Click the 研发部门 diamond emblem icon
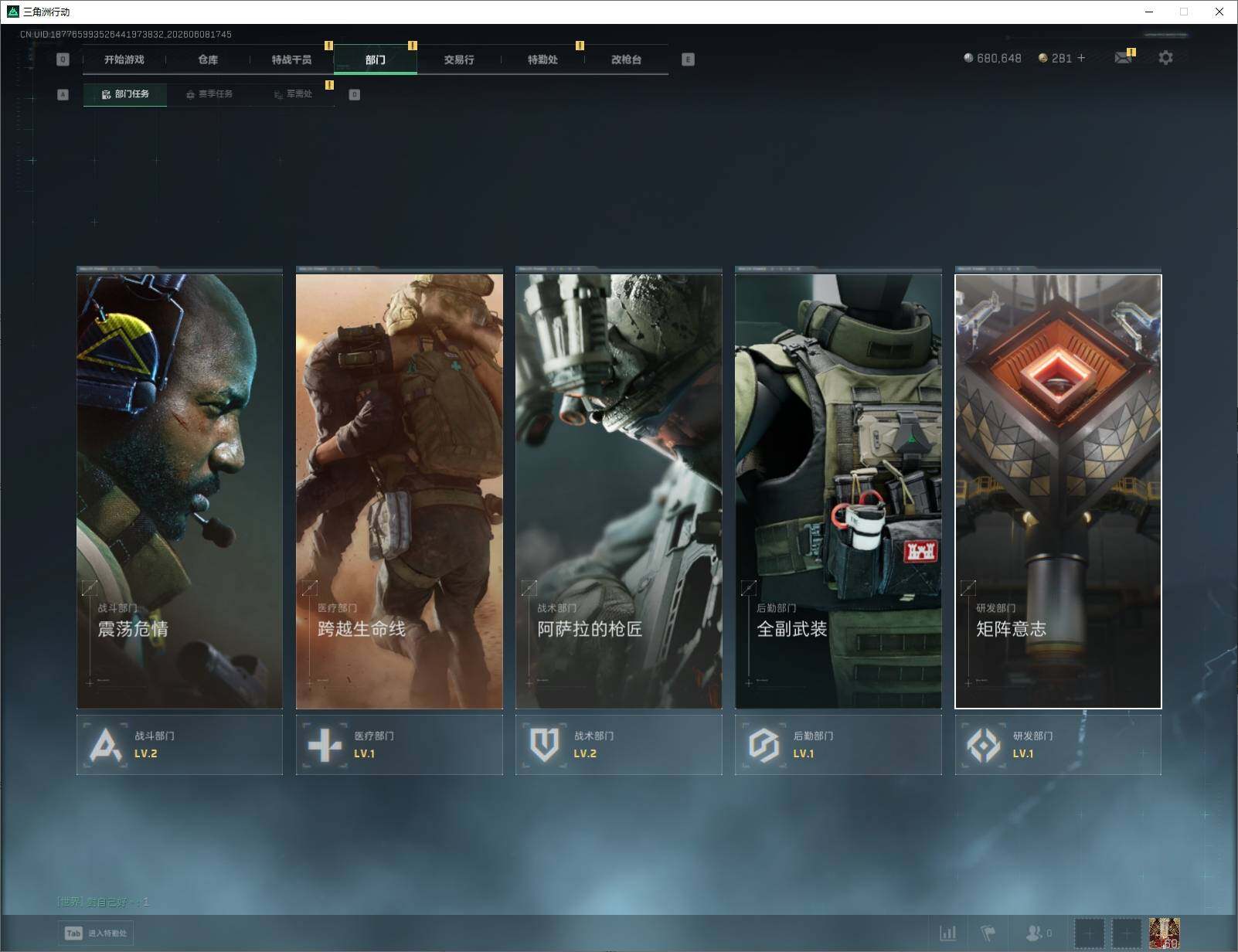This screenshot has height=952, width=1238. (x=983, y=746)
